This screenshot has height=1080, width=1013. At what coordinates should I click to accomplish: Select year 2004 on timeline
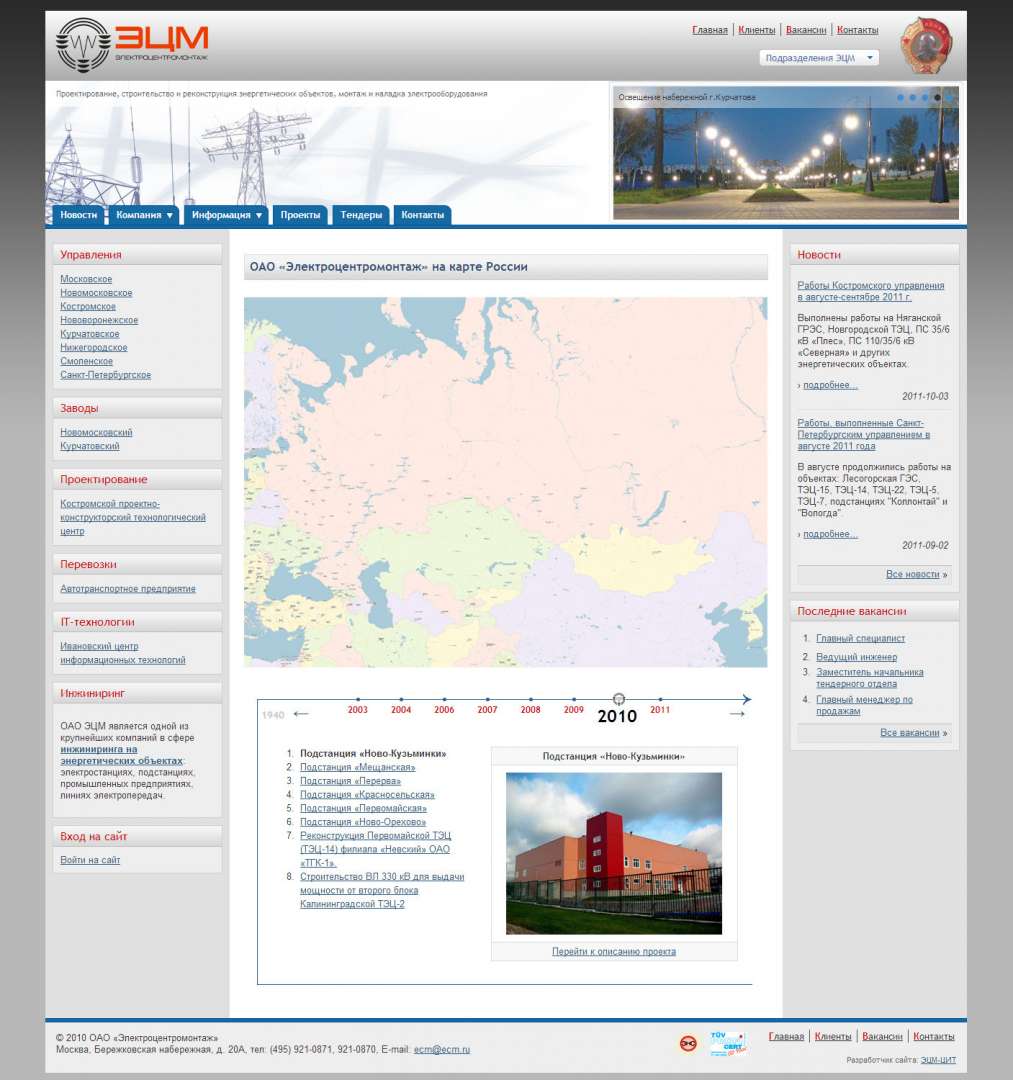[x=401, y=709]
